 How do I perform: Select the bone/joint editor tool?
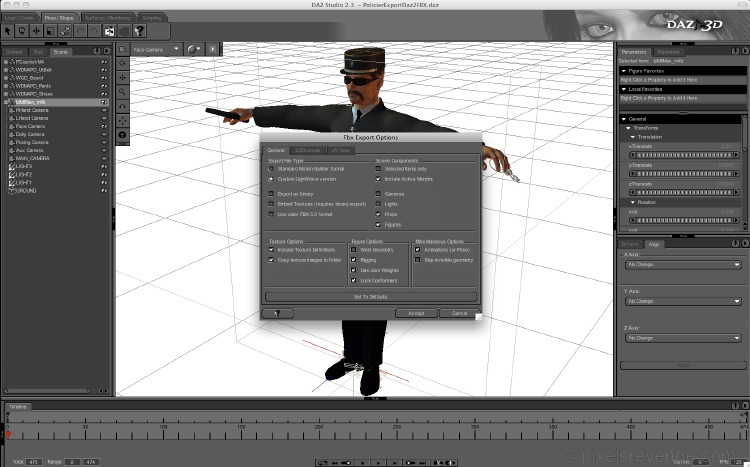tap(65, 31)
